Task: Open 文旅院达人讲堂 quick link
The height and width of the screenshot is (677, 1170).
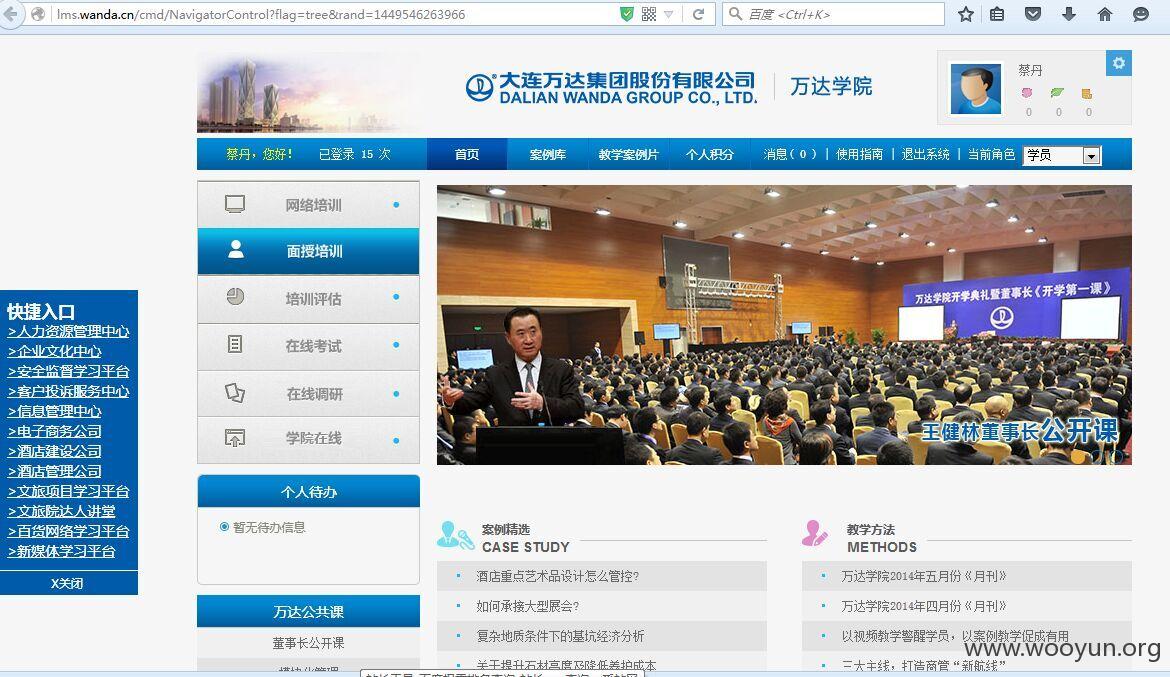Action: point(62,512)
